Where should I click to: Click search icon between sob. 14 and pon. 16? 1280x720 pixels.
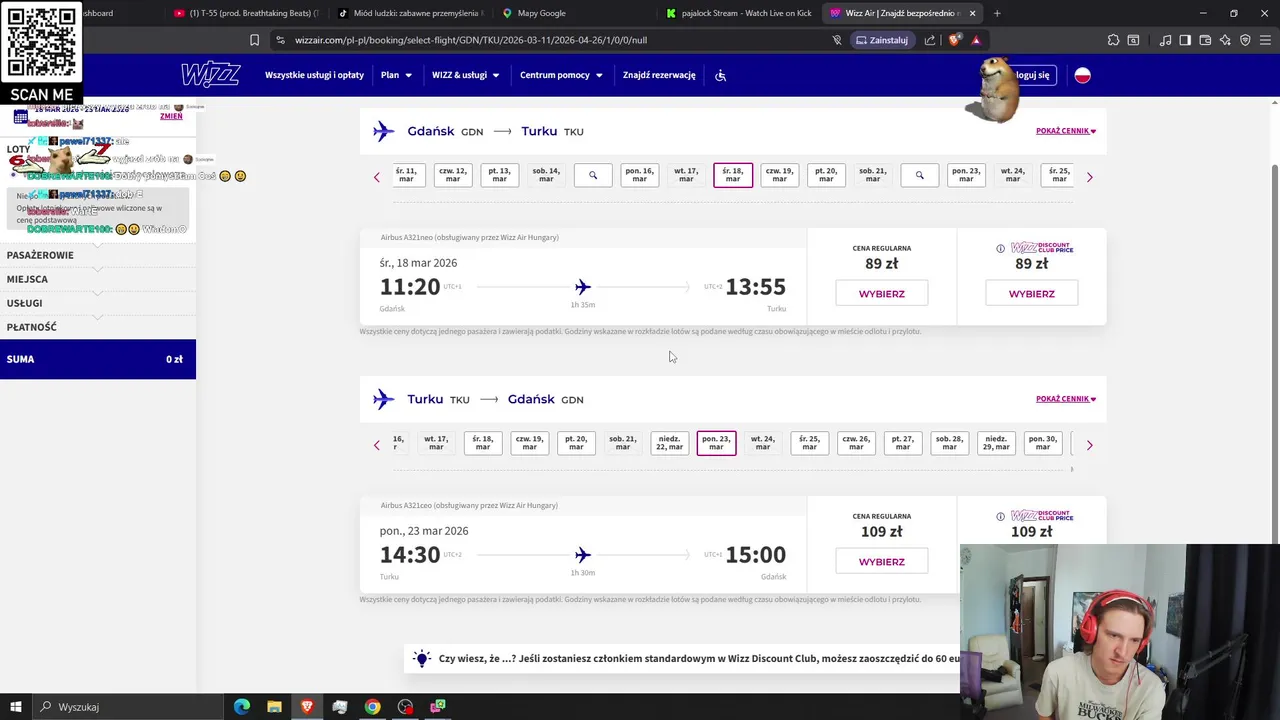pyautogui.click(x=593, y=175)
